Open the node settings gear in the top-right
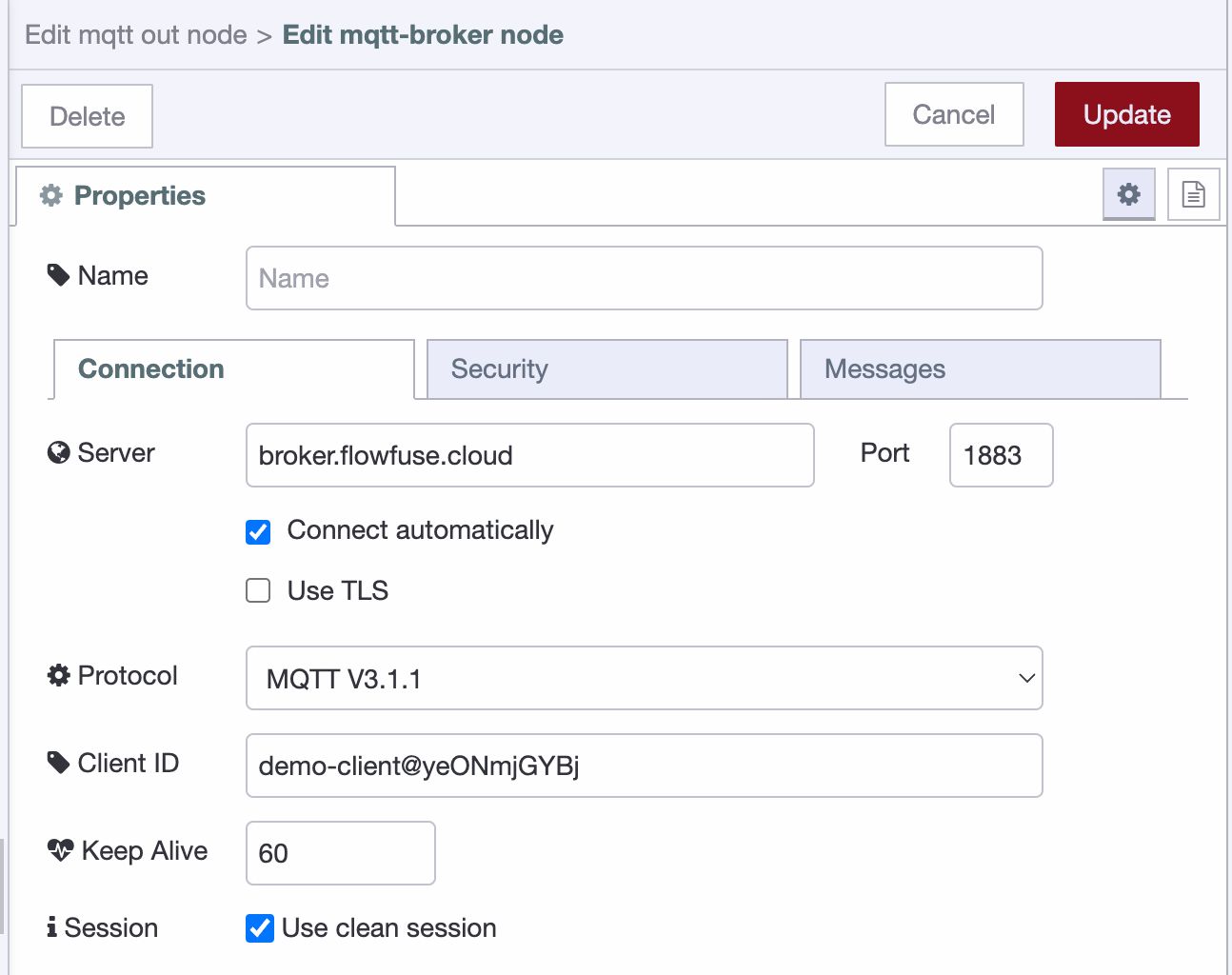Viewport: 1232px width, 975px height. tap(1128, 194)
